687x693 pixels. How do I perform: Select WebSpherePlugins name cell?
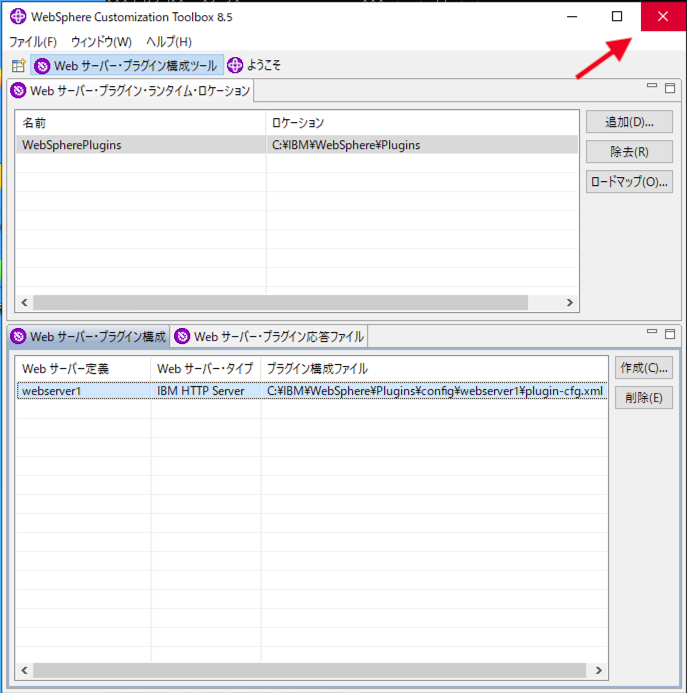point(141,145)
